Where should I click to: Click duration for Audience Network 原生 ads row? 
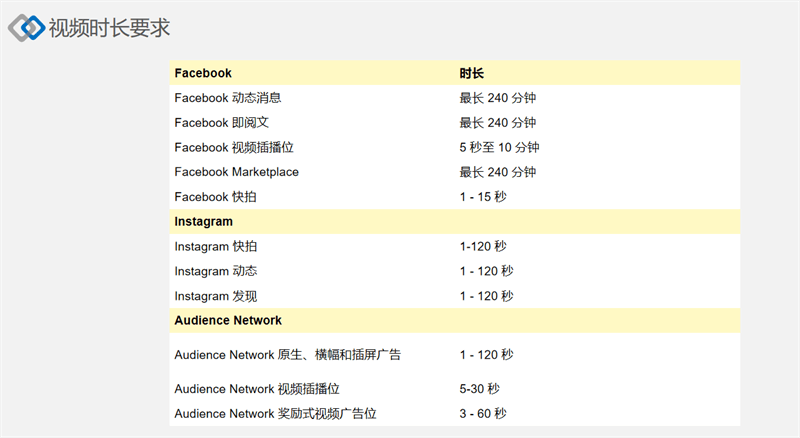[x=486, y=355]
